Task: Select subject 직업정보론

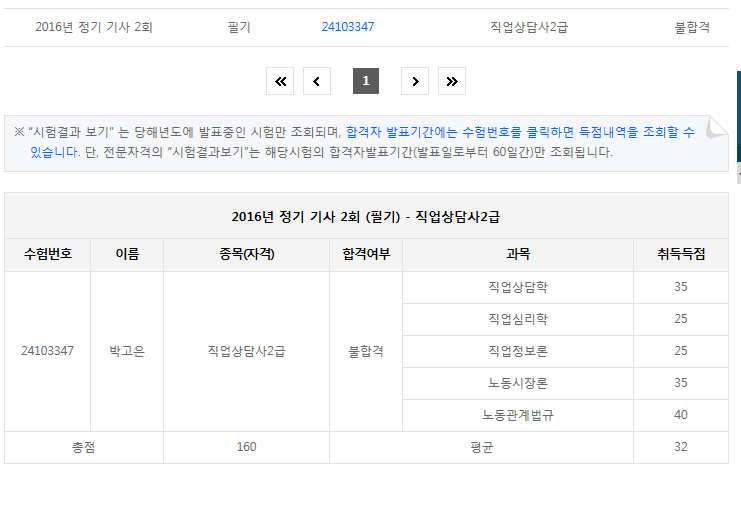Action: 518,351
